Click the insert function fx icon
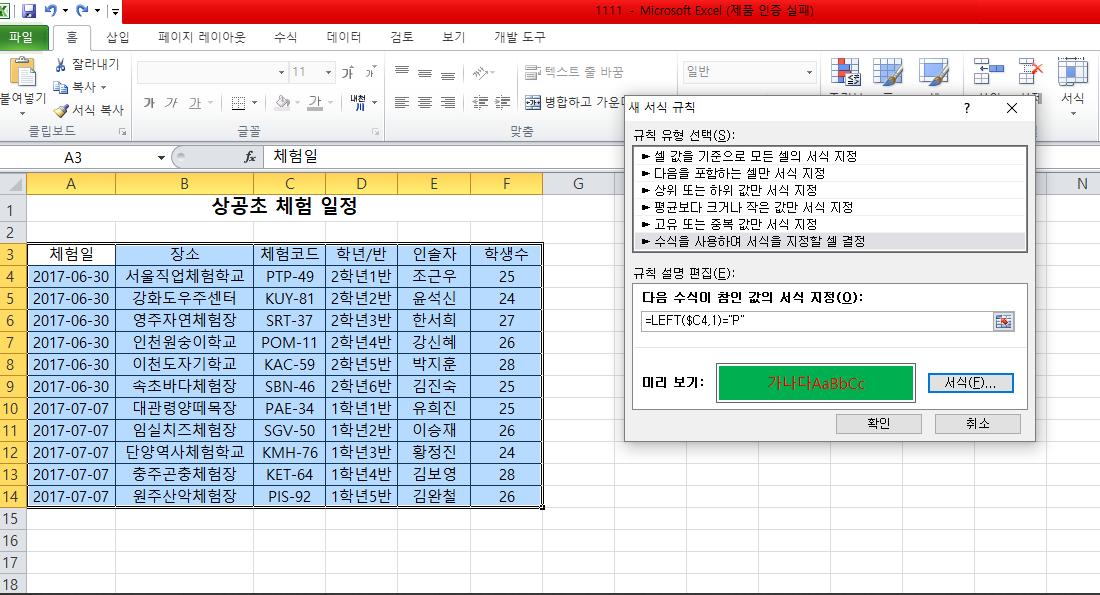The height and width of the screenshot is (595, 1100). [250, 157]
